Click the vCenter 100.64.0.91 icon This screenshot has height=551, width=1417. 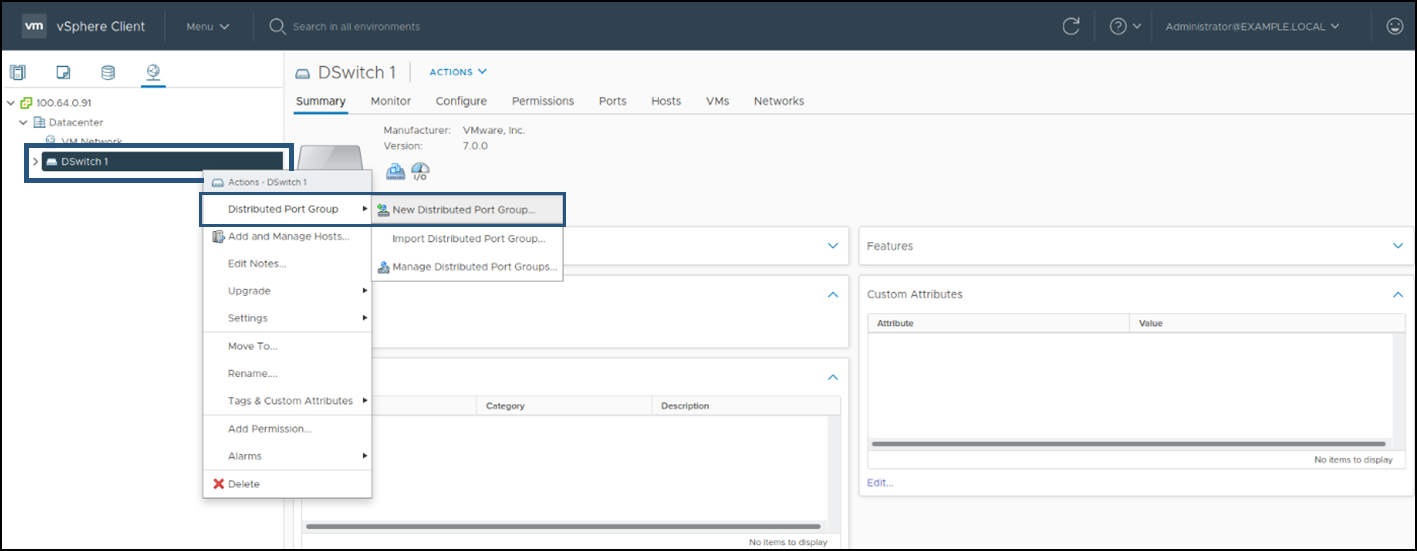click(x=26, y=102)
